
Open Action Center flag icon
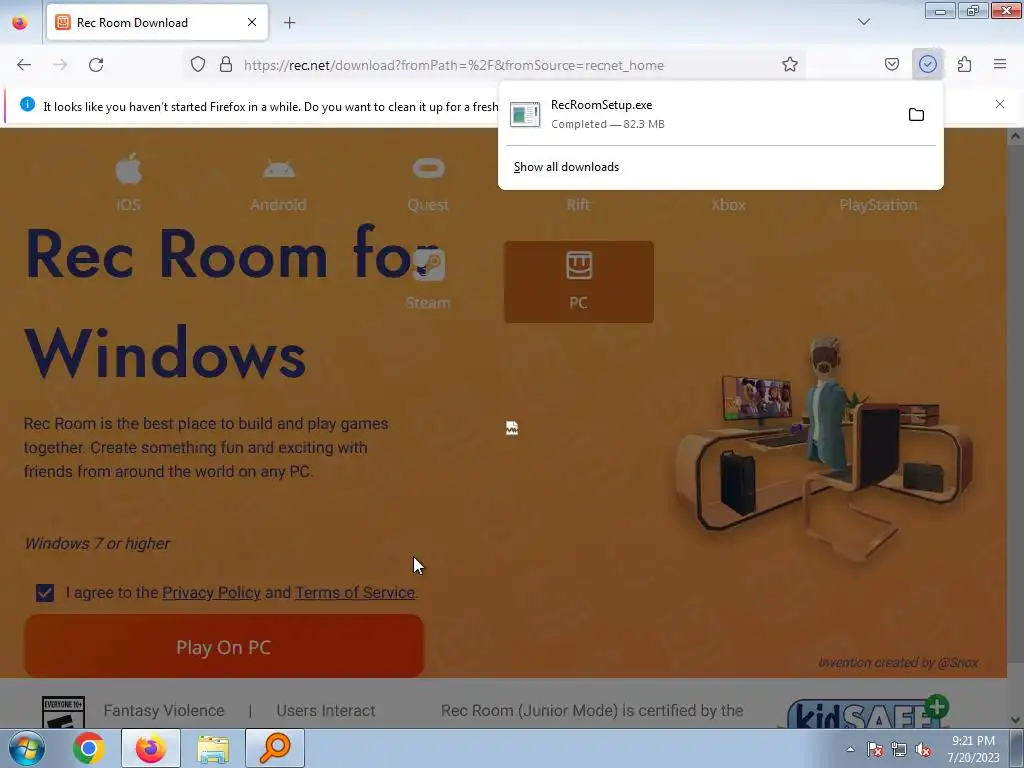pyautogui.click(x=875, y=750)
